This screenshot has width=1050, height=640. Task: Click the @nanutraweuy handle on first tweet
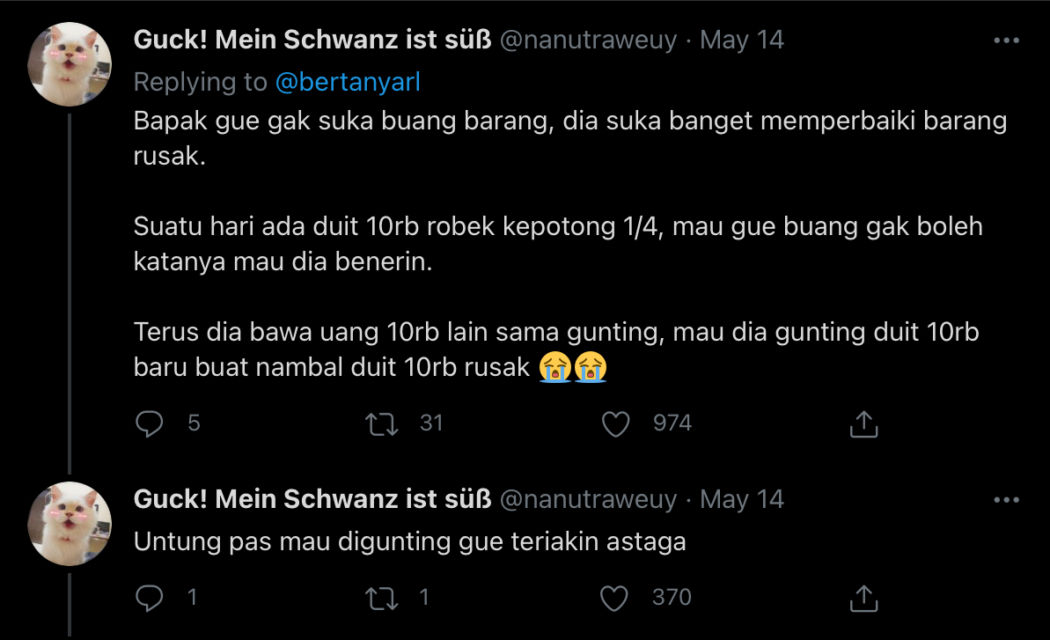pyautogui.click(x=587, y=41)
